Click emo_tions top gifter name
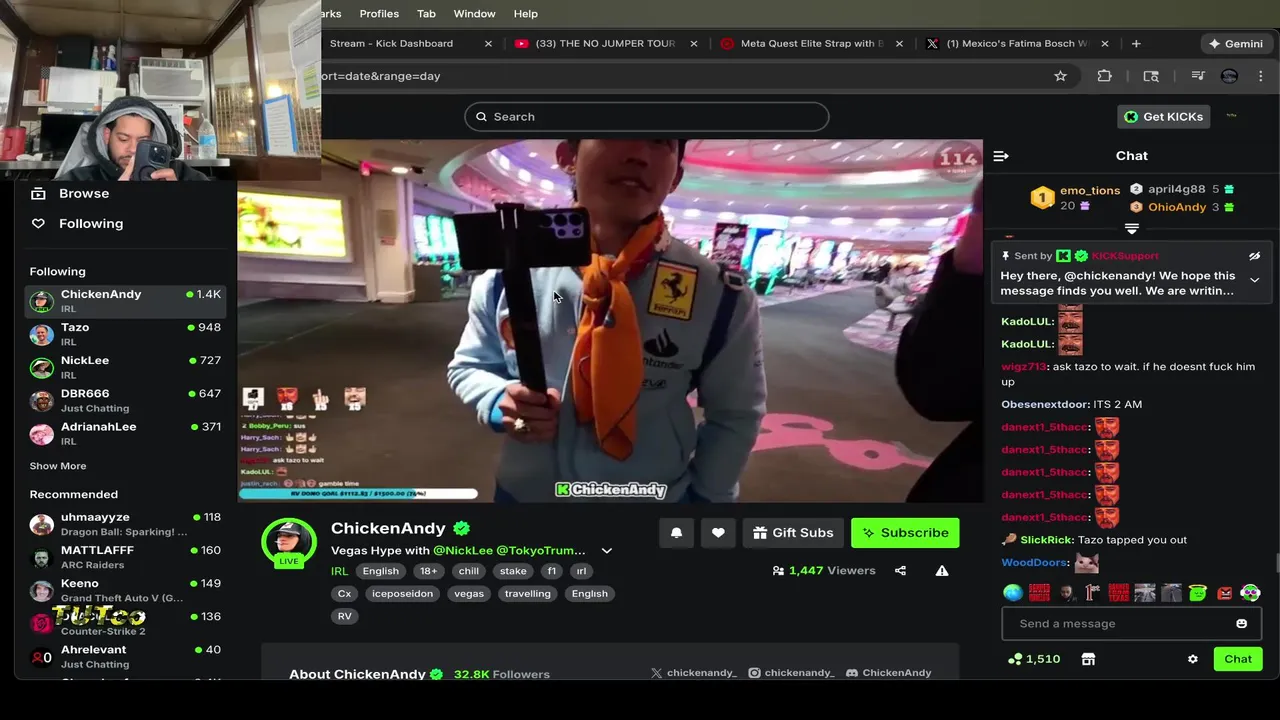Viewport: 1280px width, 720px height. coord(1090,191)
